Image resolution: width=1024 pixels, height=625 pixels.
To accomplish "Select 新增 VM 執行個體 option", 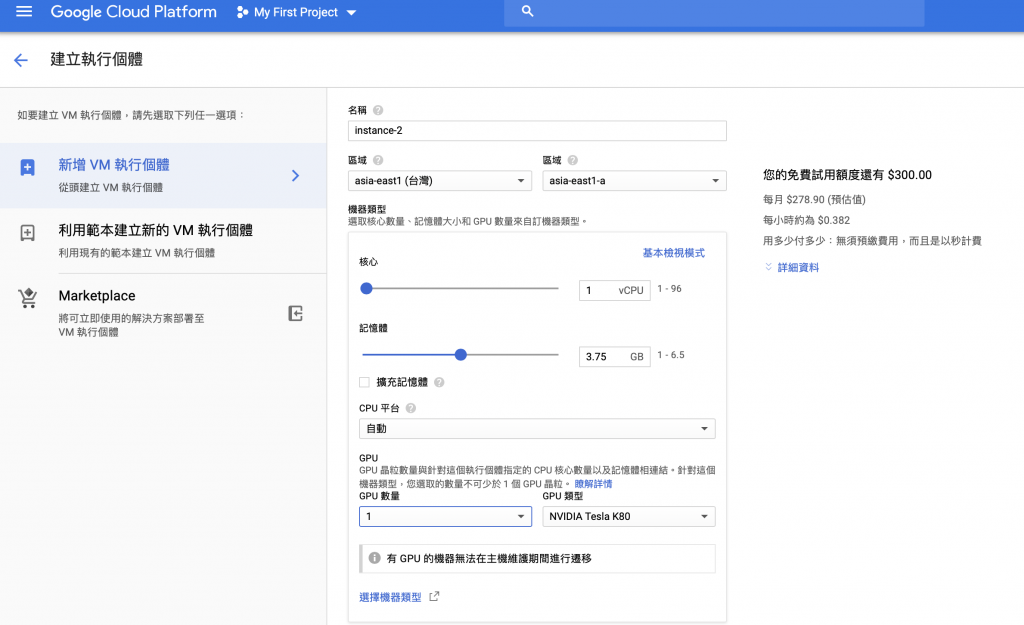I will [x=163, y=175].
